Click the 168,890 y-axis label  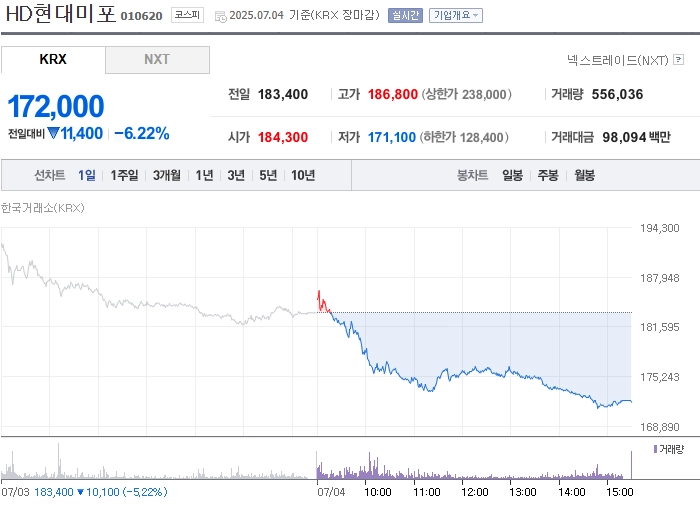pos(659,427)
